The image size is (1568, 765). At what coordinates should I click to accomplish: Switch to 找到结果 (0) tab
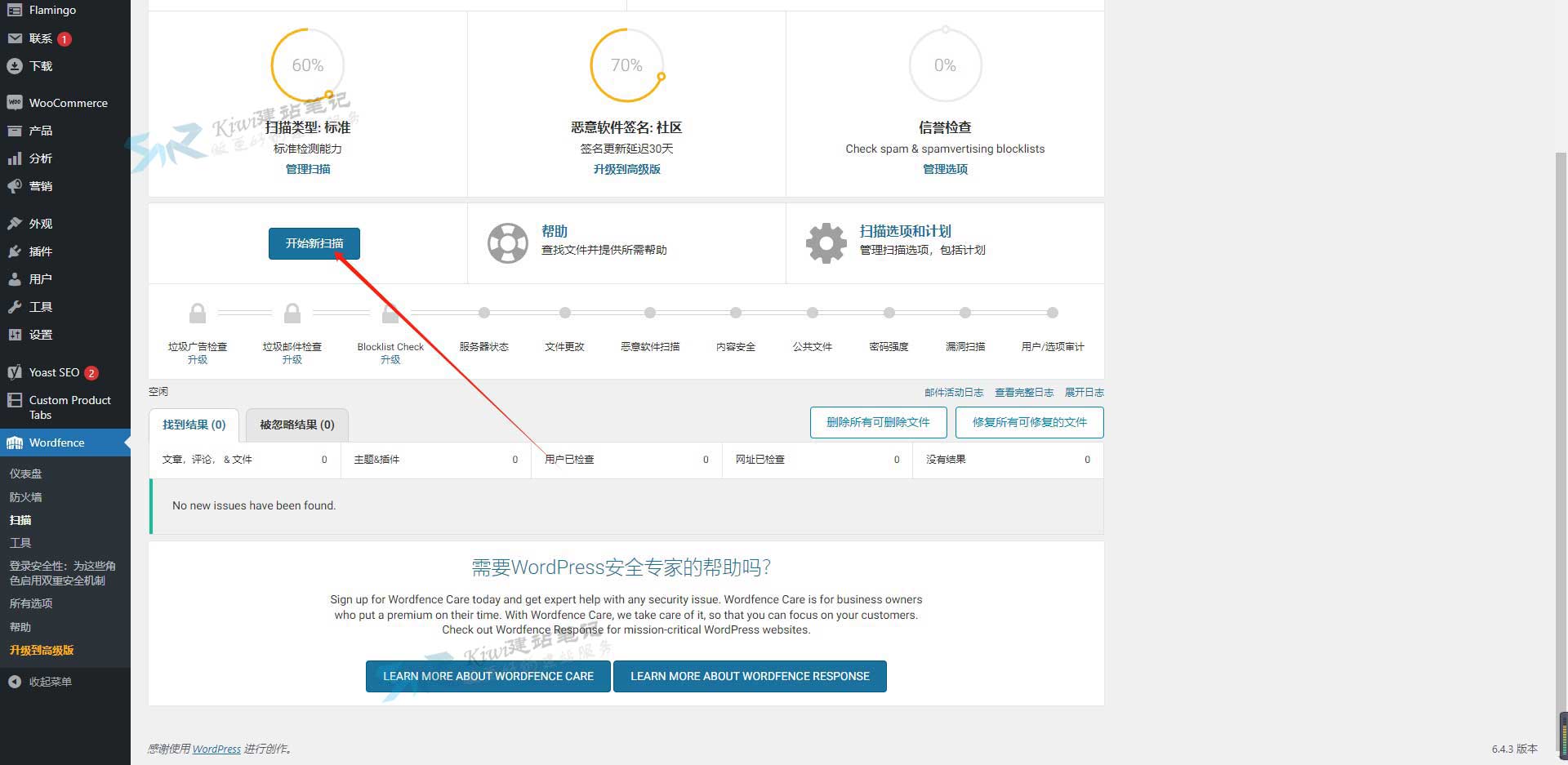tap(194, 425)
